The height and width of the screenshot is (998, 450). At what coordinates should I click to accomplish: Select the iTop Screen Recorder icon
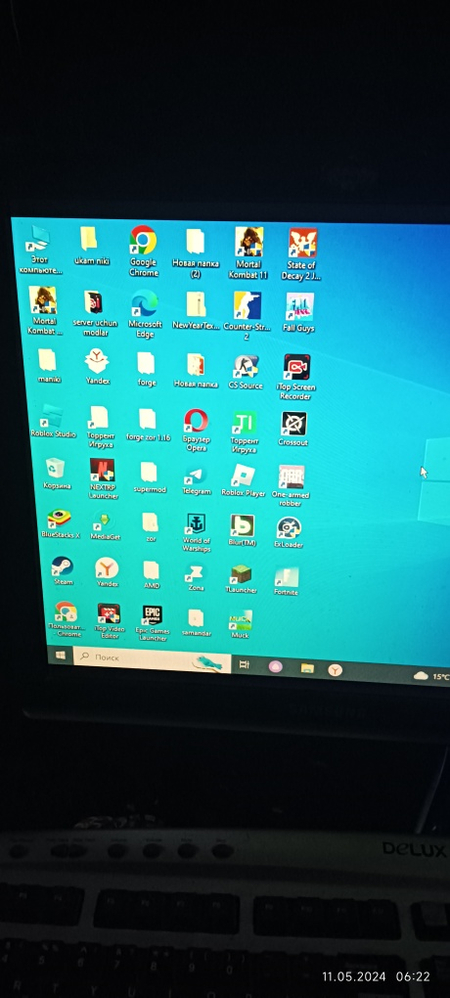[297, 377]
